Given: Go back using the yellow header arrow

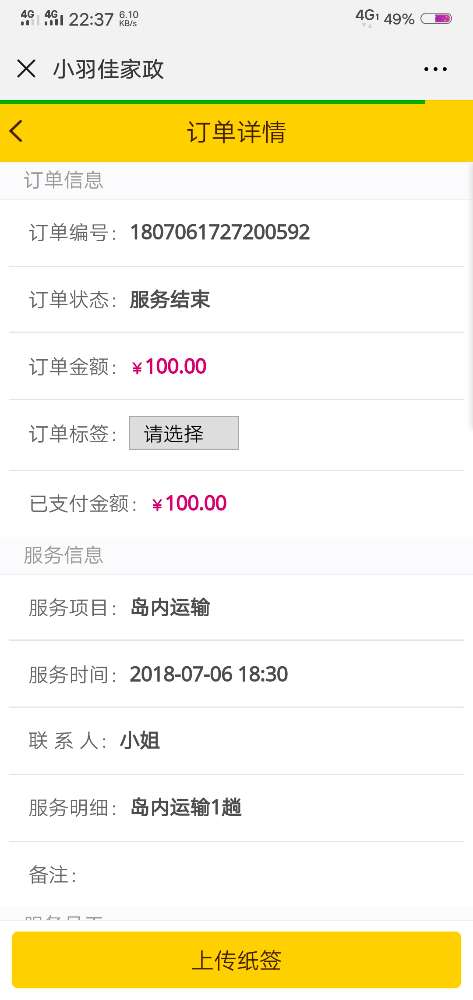Looking at the screenshot, I should tap(16, 131).
